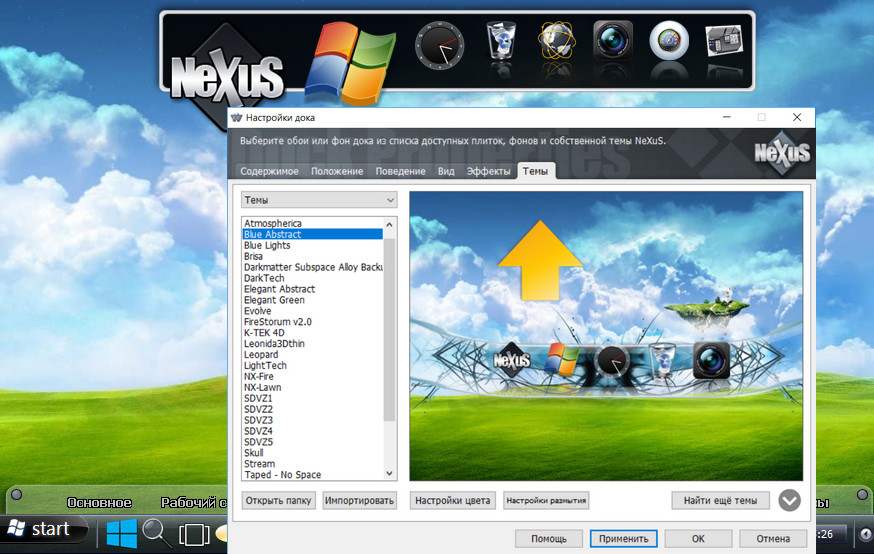Select Taped - No Space theme
The width and height of the screenshot is (874, 554).
pyautogui.click(x=313, y=475)
